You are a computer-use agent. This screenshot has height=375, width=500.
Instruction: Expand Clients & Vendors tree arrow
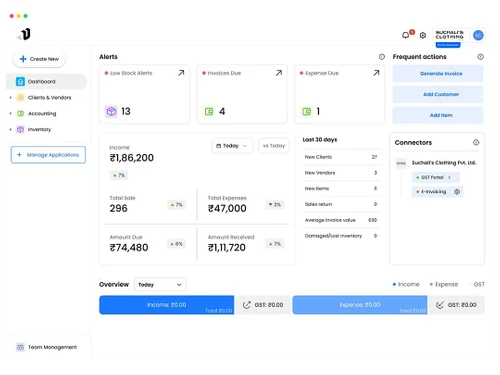[x=10, y=98]
